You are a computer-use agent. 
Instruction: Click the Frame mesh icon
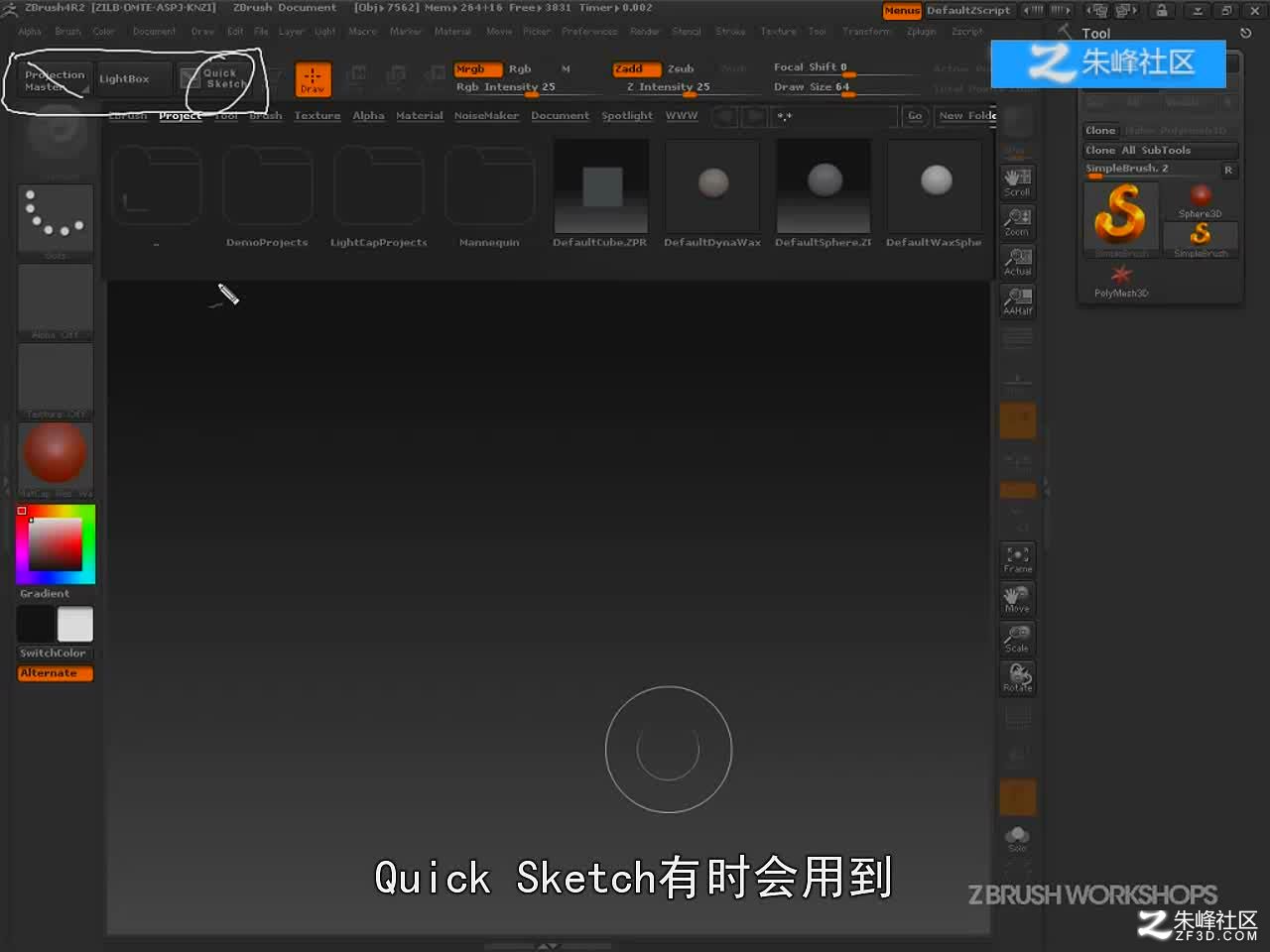(1017, 560)
